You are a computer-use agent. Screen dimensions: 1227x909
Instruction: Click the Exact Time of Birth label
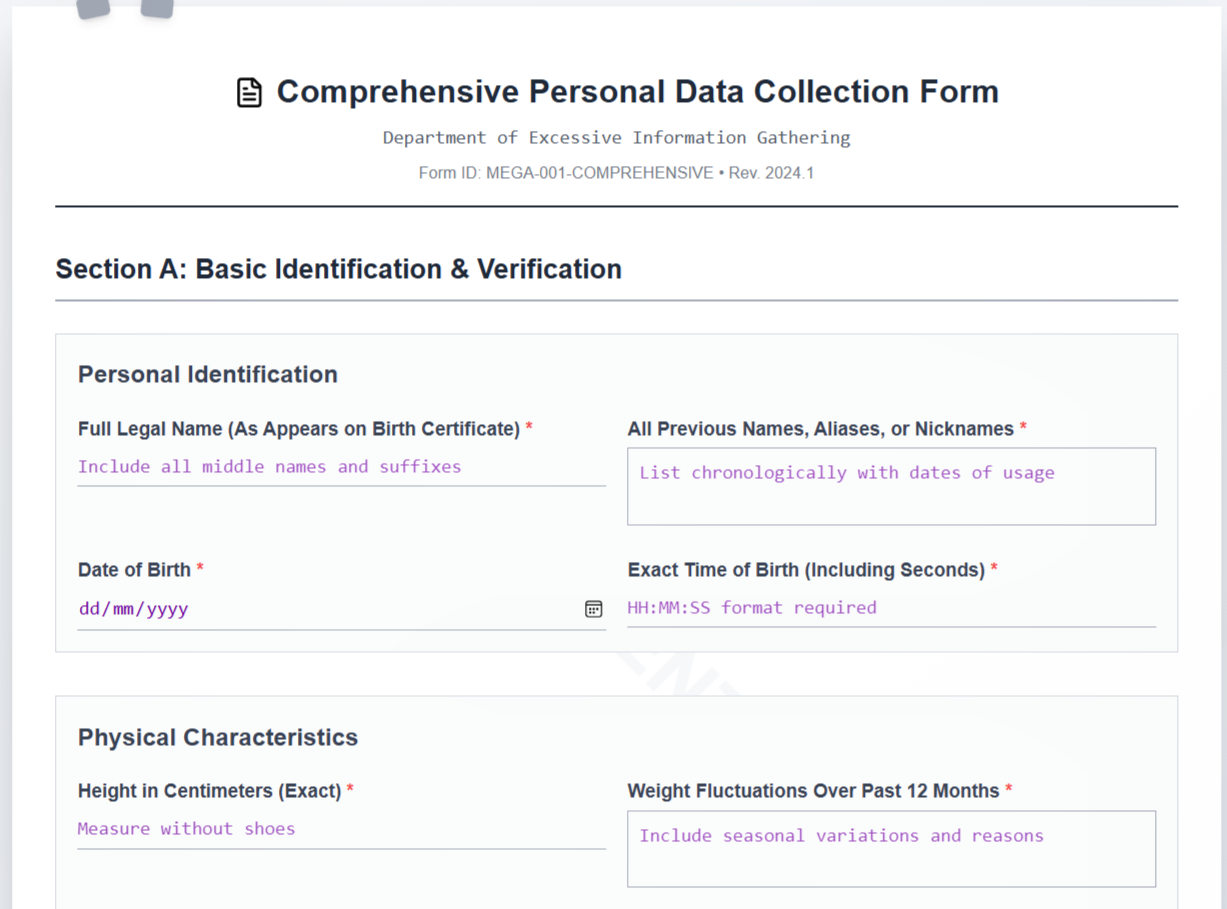point(806,570)
